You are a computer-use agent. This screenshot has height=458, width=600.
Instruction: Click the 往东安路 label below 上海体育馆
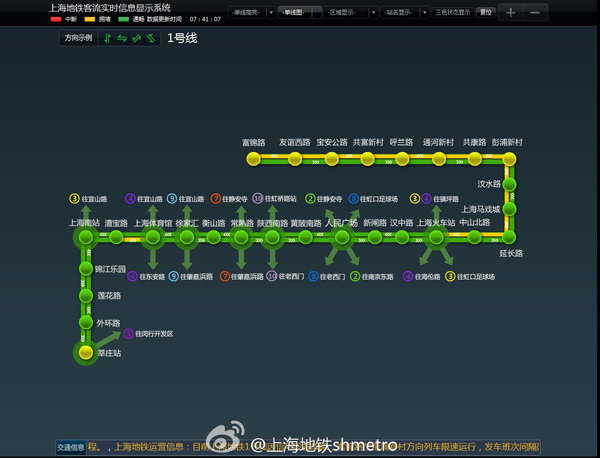pos(152,277)
